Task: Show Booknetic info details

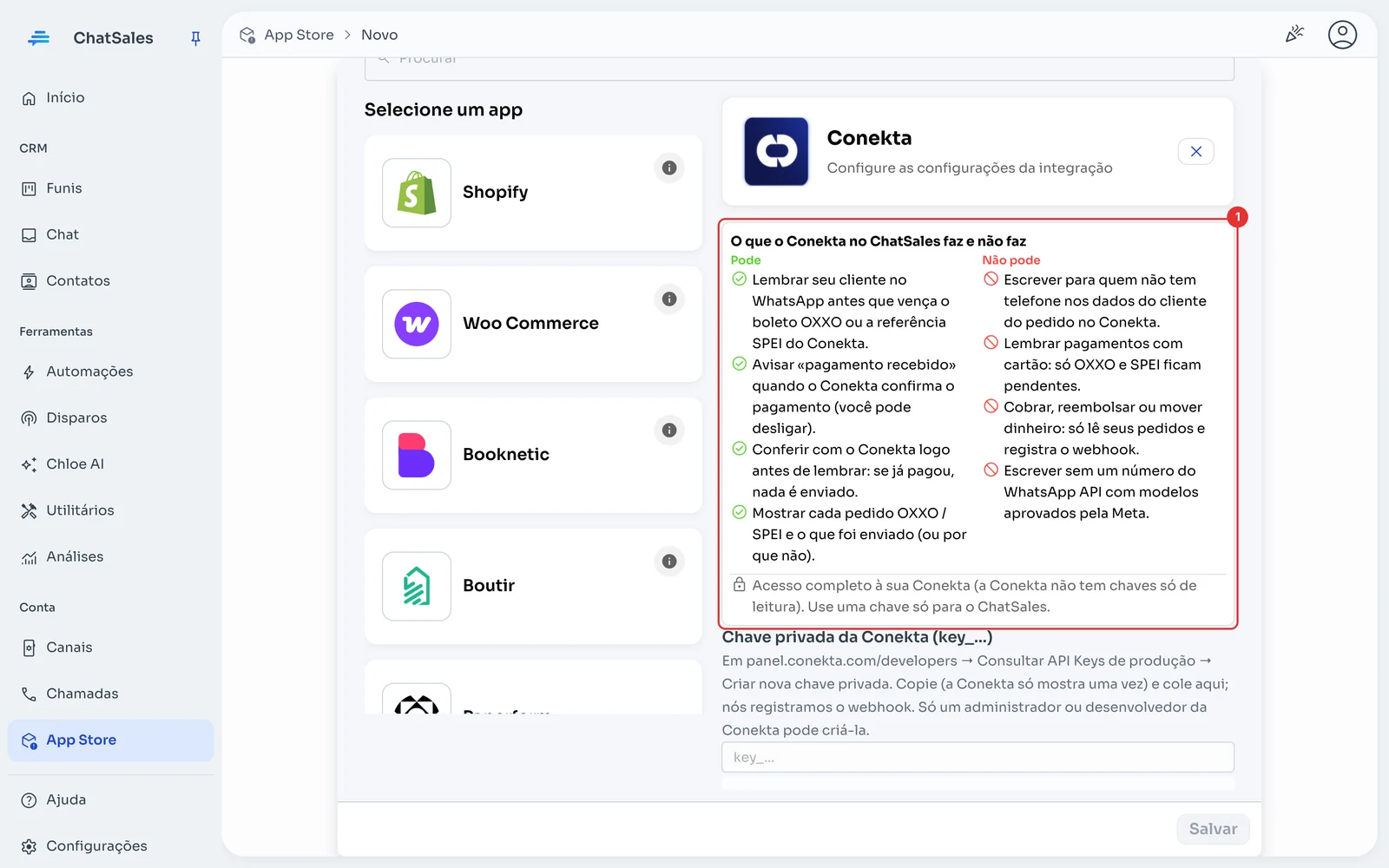Action: point(669,430)
